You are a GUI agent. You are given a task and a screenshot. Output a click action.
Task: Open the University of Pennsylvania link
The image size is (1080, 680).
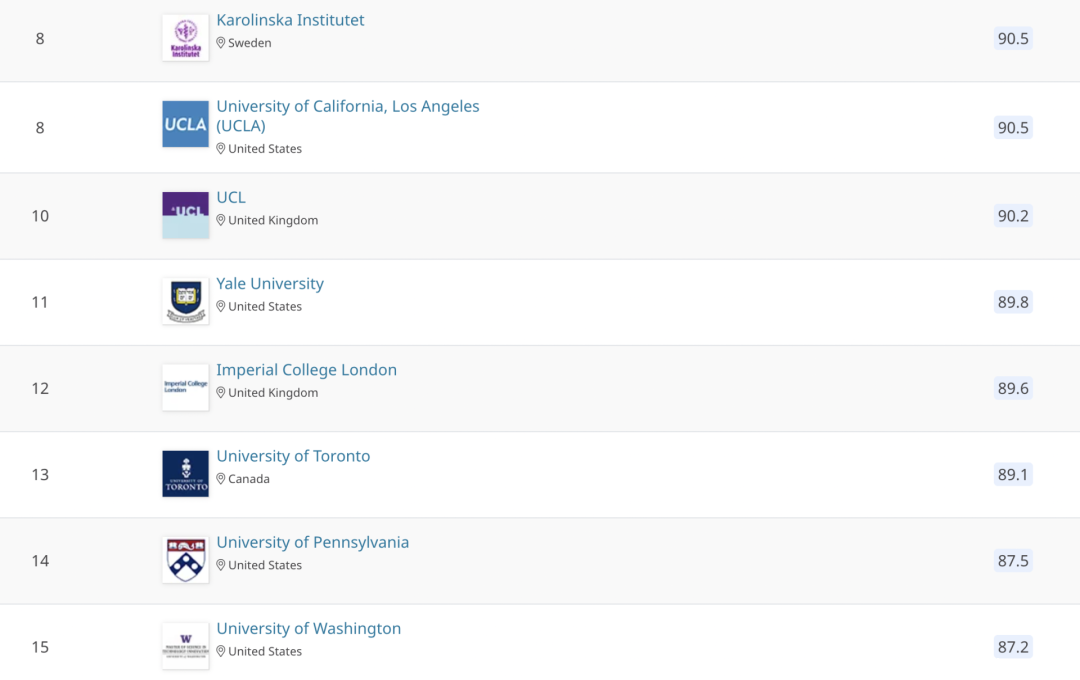[313, 542]
